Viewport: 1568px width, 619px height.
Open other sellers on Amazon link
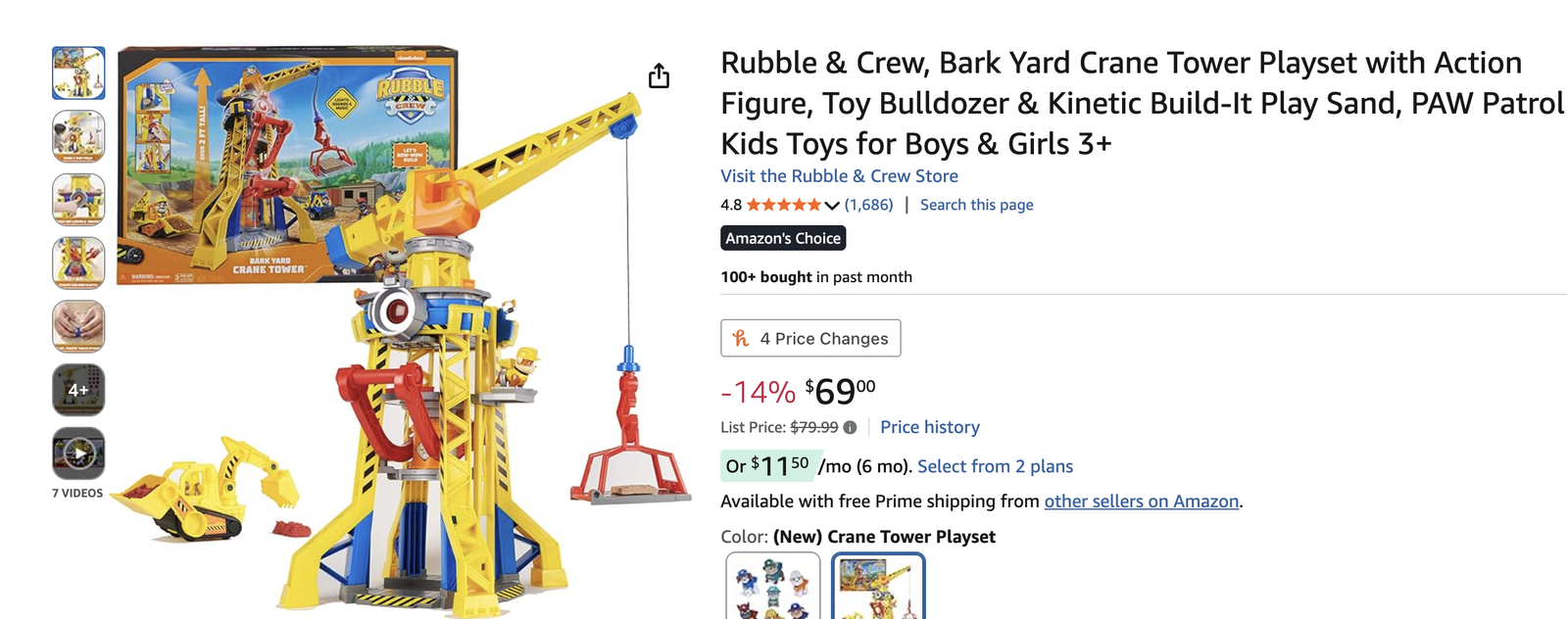tap(1141, 501)
